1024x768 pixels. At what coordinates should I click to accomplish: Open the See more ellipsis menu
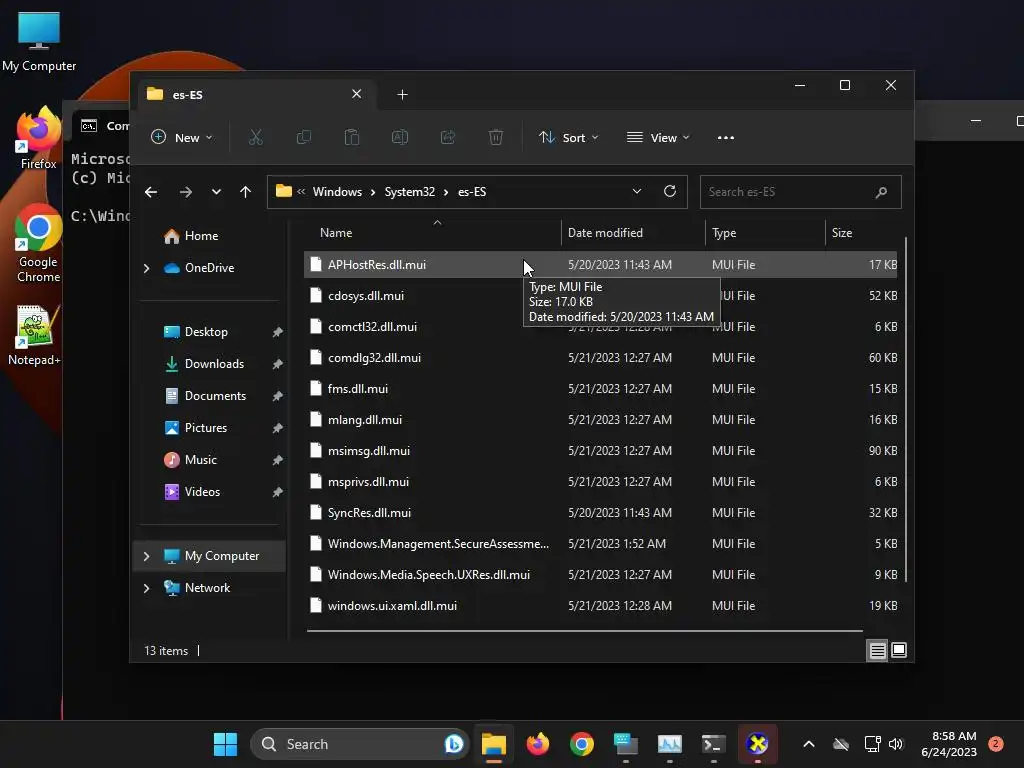pyautogui.click(x=726, y=138)
